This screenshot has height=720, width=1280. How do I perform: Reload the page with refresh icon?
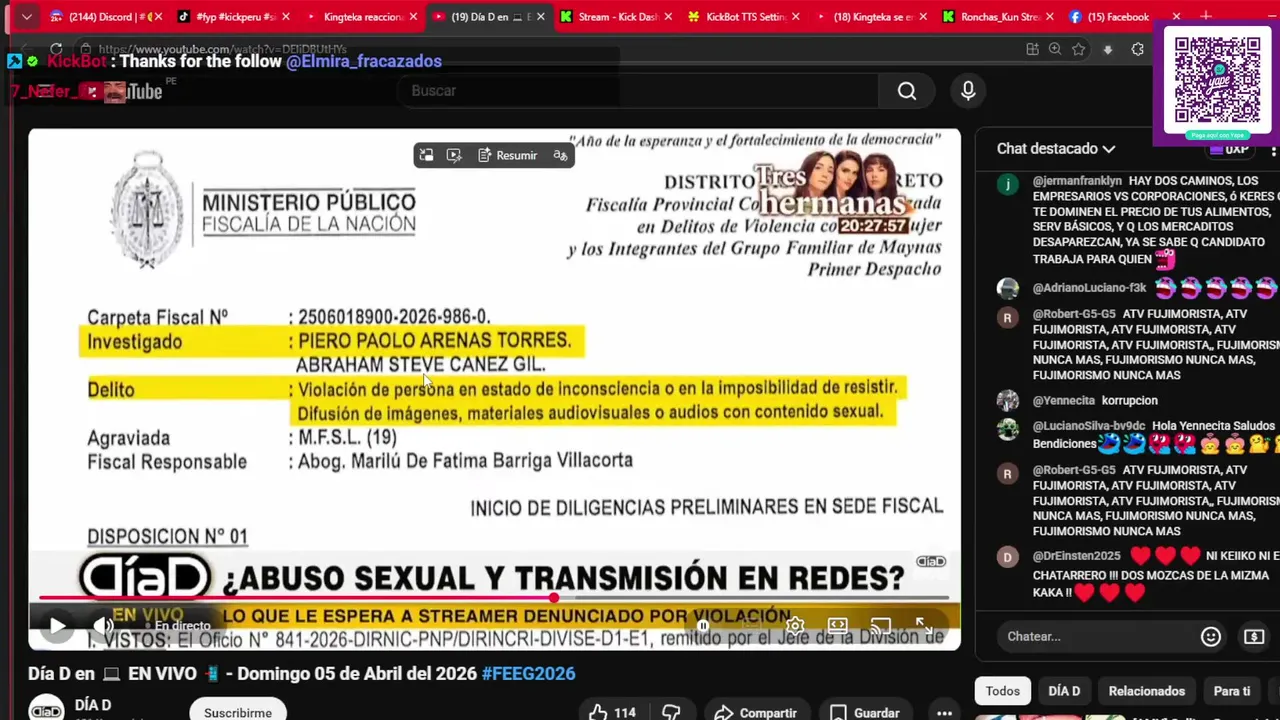point(56,49)
